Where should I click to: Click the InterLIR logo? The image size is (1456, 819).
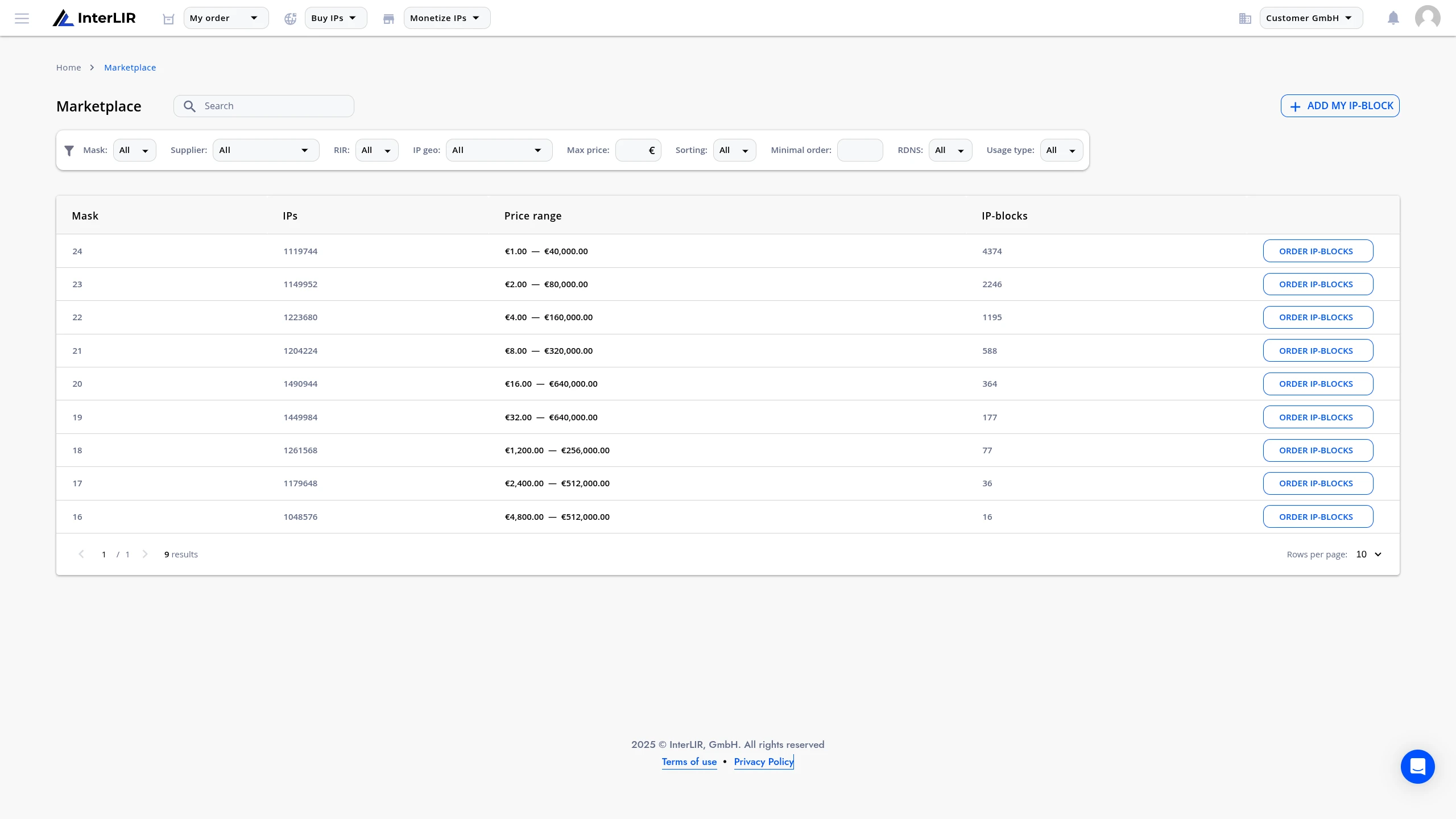[x=94, y=18]
